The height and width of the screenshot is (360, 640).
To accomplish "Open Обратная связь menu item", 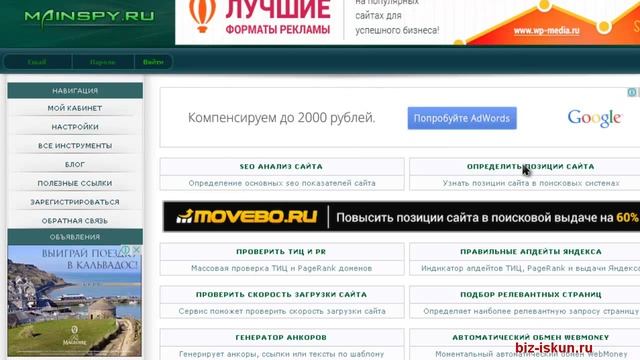I will click(75, 221).
